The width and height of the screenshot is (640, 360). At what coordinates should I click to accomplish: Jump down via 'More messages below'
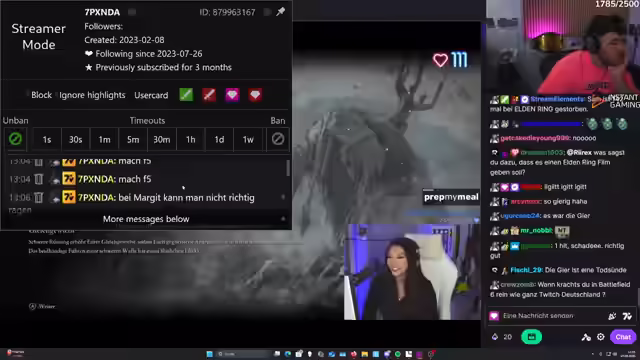146,219
